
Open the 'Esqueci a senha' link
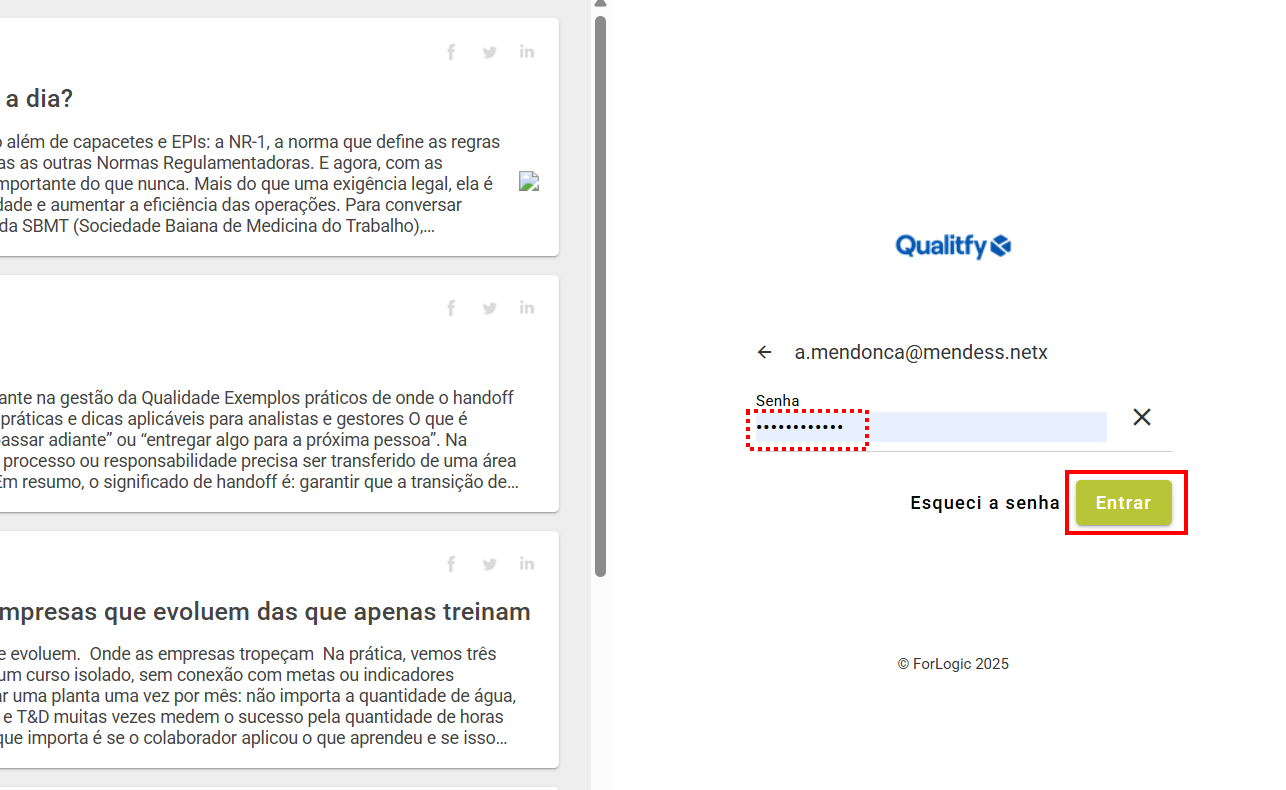click(984, 503)
